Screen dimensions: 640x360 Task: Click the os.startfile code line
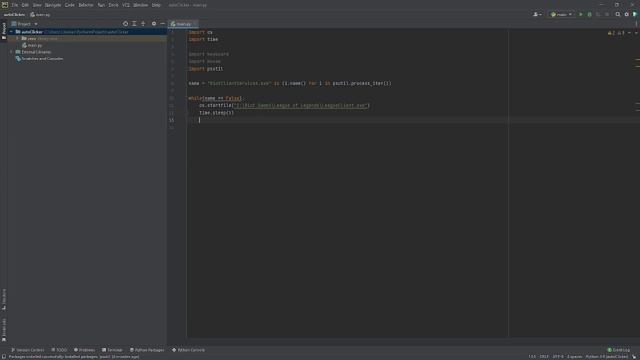(x=284, y=105)
